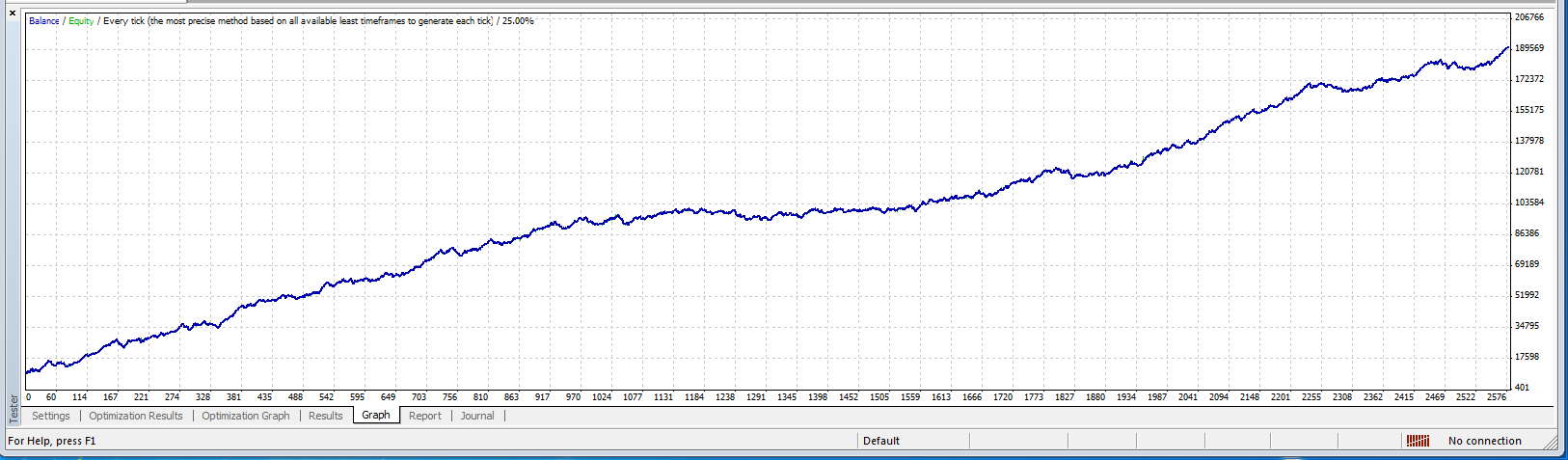1568x460 pixels.
Task: Click trade number 1291 on horizontal axis
Action: (756, 397)
